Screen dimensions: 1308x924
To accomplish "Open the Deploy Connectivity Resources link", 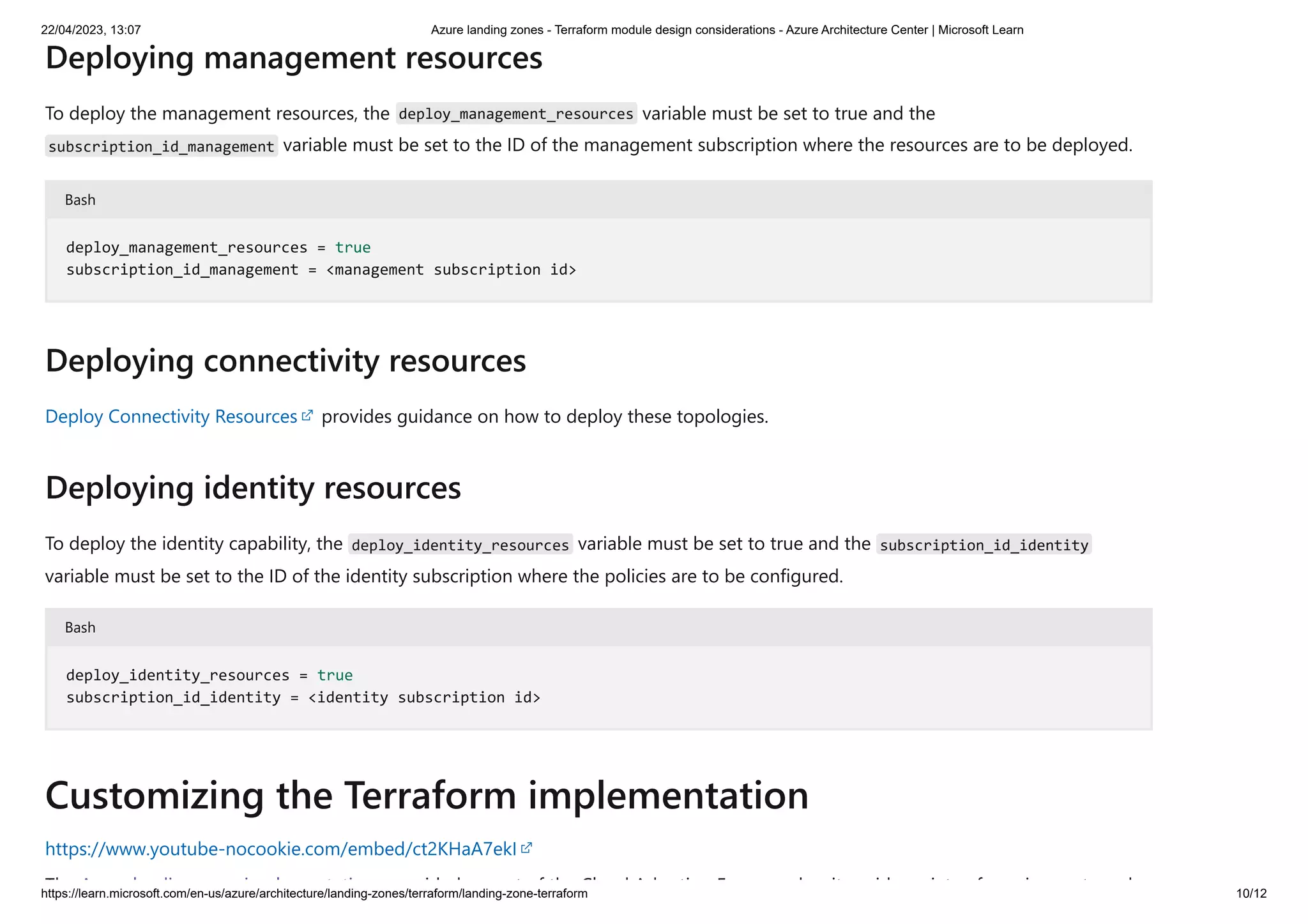I will [171, 416].
